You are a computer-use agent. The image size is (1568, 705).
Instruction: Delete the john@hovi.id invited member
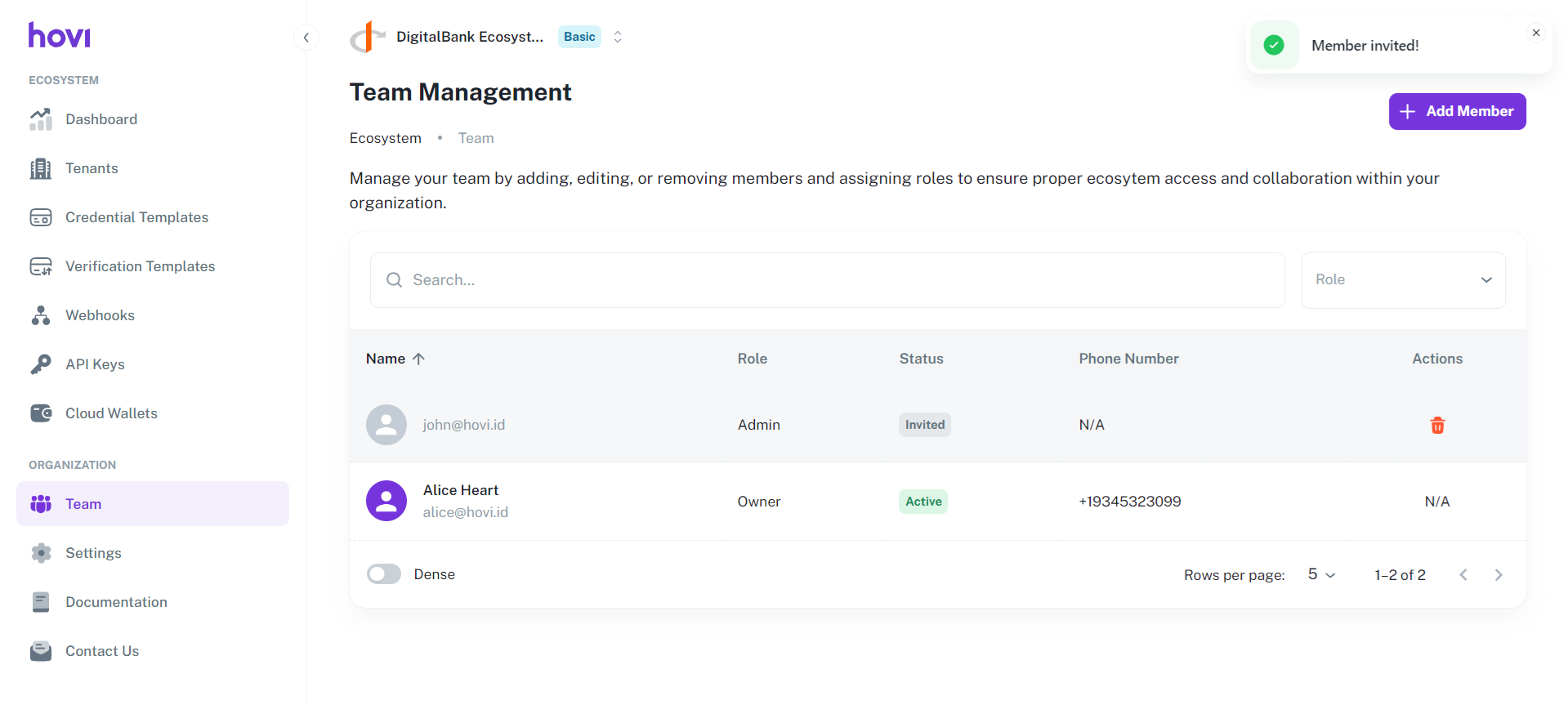[1436, 425]
